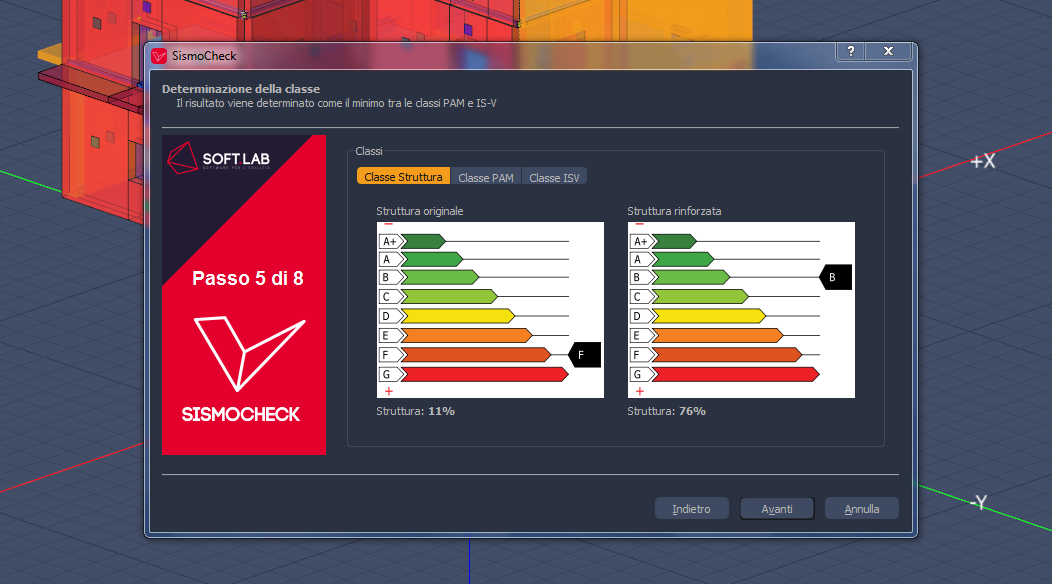
Task: Click the SOFT.LAB logo in the side banner
Action: point(219,158)
